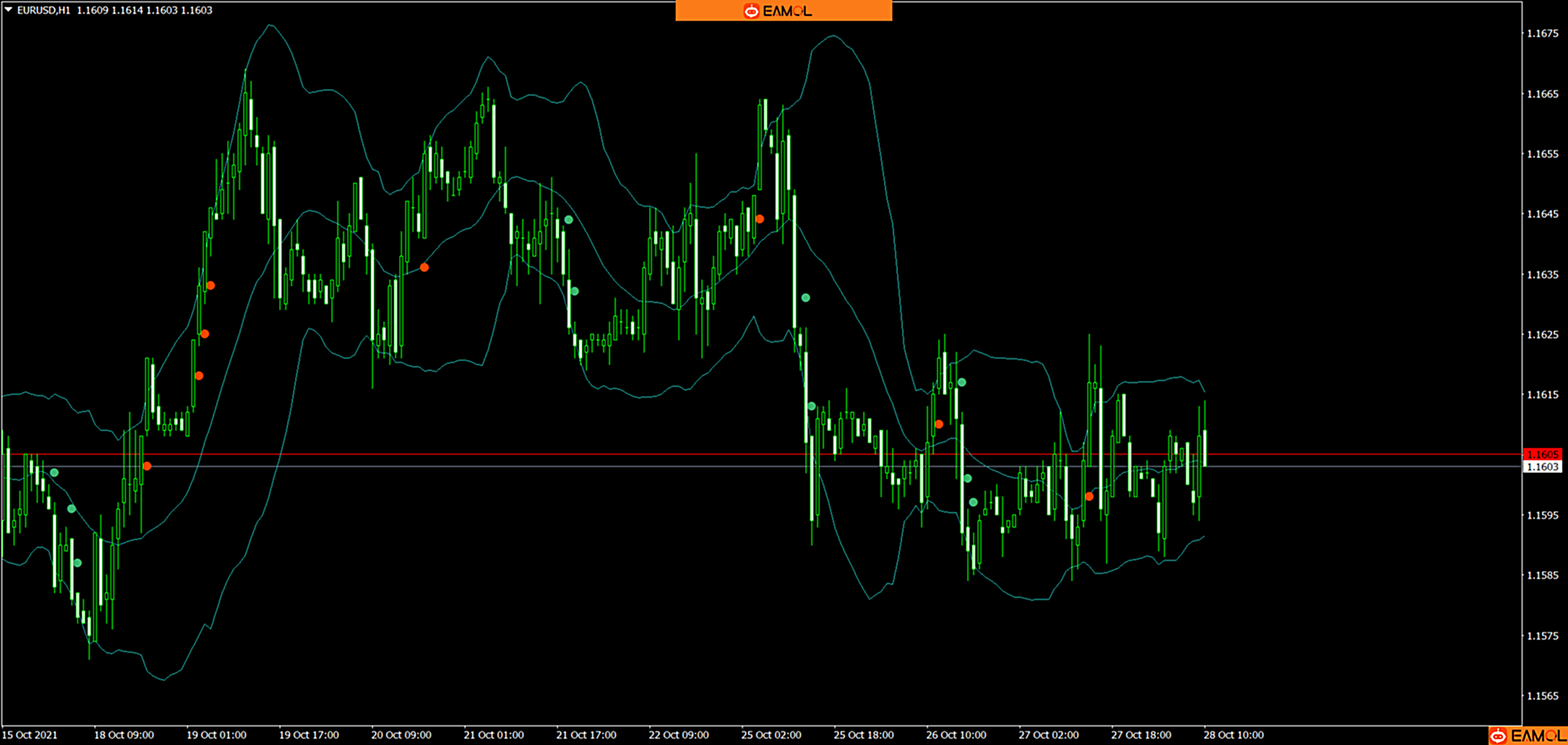Click the EURUSD,H1 symbol title text
Screen dimensions: 1568x745
pyautogui.click(x=43, y=10)
